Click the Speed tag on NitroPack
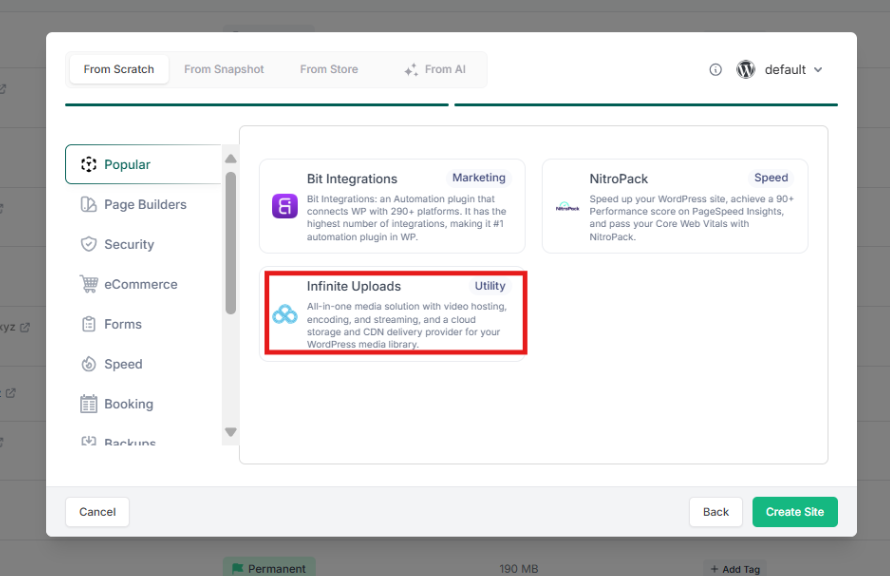 pos(771,178)
